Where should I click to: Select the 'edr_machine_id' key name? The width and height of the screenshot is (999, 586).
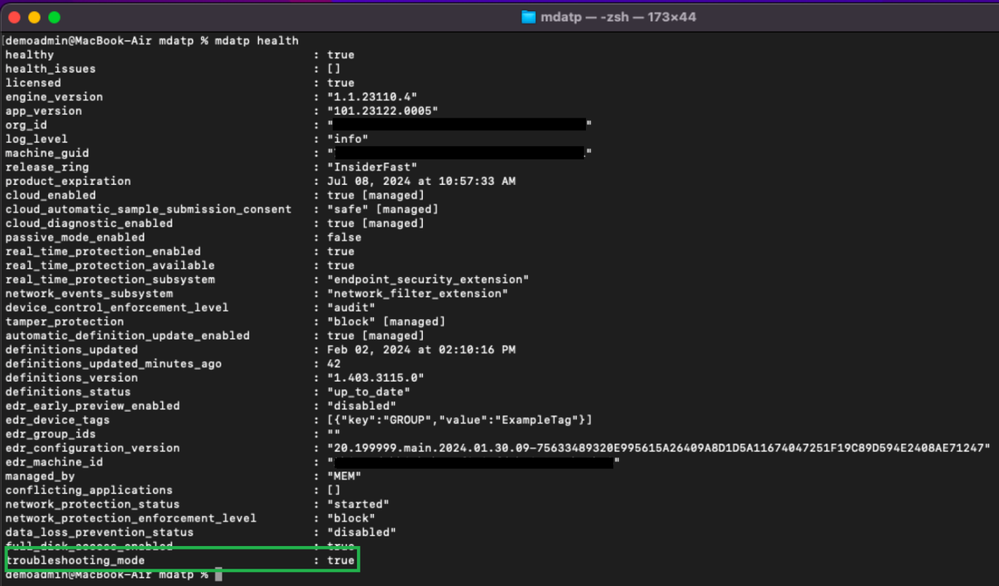pos(54,462)
